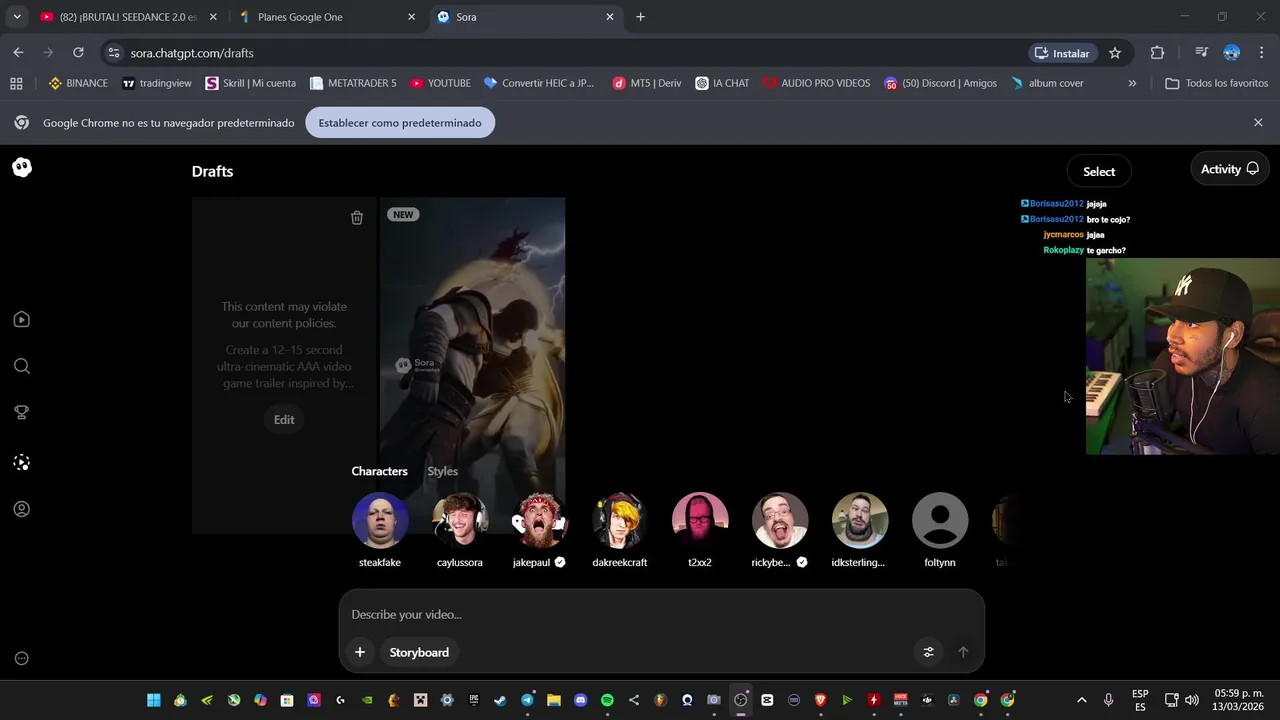The height and width of the screenshot is (720, 1280).
Task: Open a new browser tab
Action: pos(640,17)
